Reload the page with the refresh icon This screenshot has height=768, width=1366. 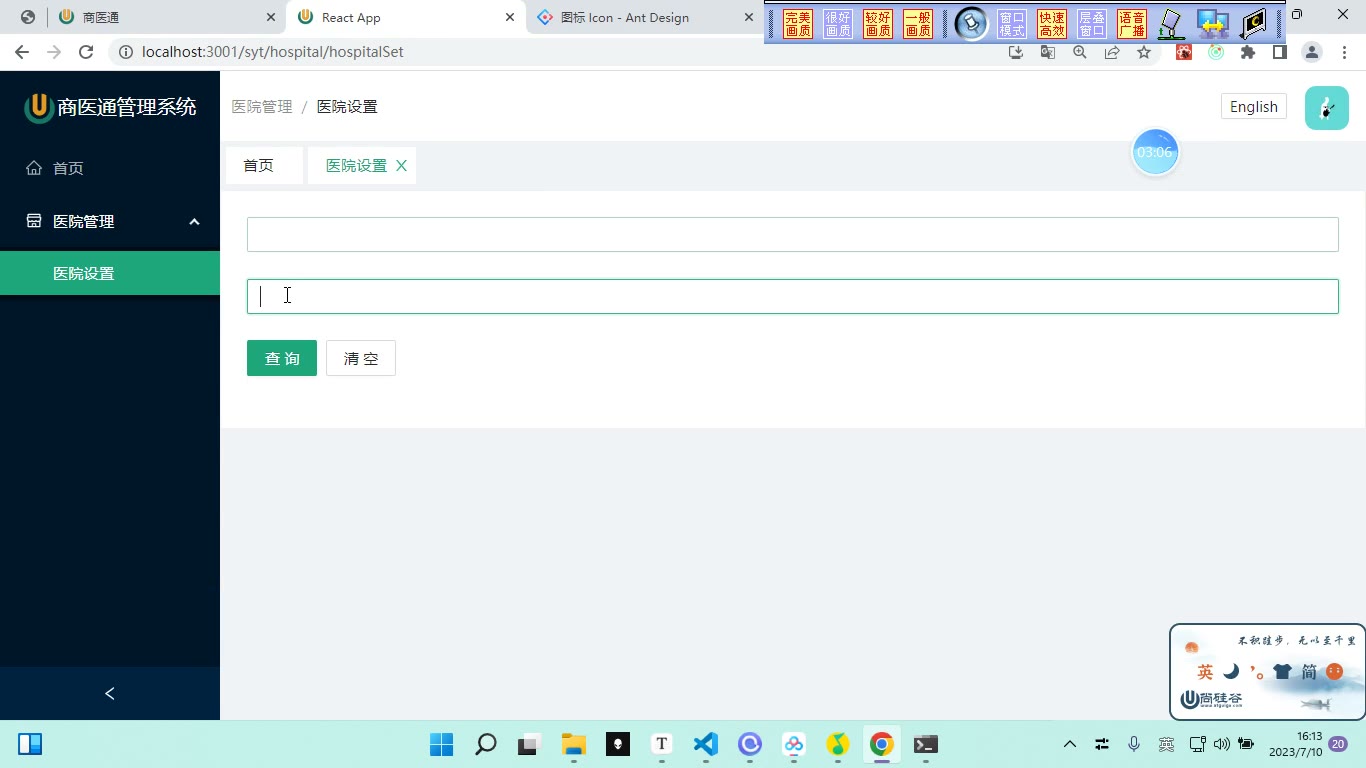86,52
